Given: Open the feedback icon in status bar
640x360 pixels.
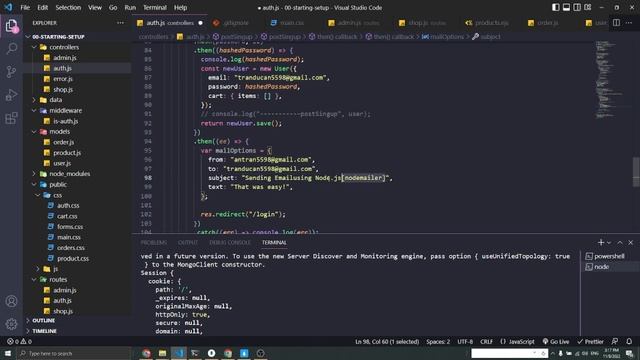Looking at the screenshot, I should tap(615, 342).
